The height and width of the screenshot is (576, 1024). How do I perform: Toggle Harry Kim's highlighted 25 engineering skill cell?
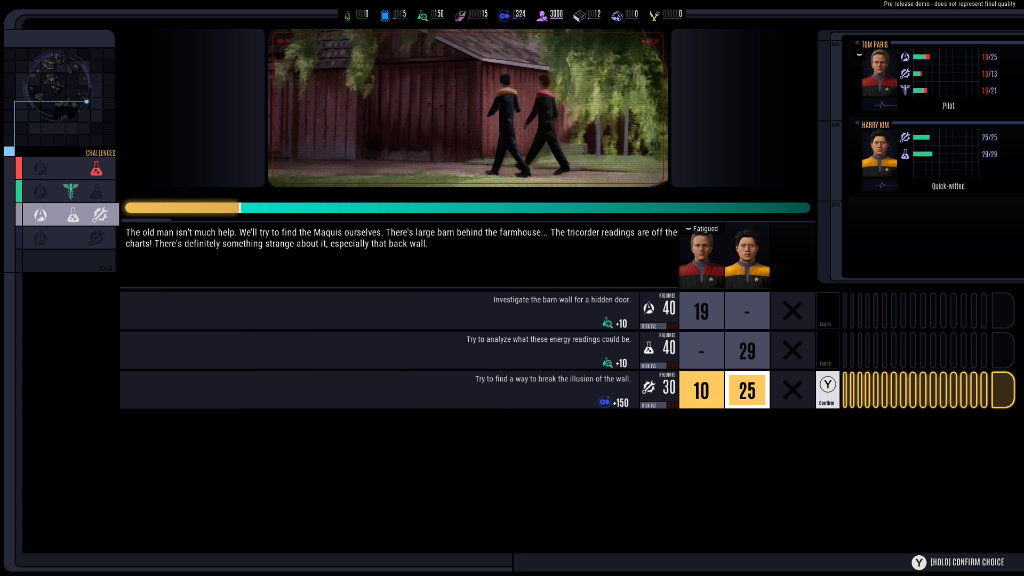tap(747, 390)
